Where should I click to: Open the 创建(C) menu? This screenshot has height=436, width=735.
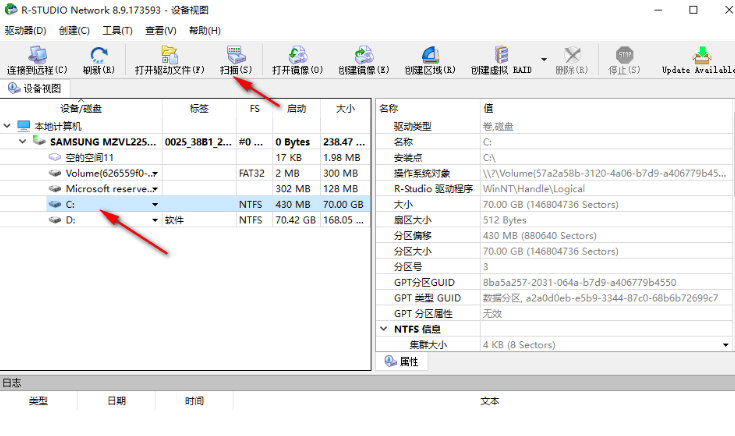[74, 30]
